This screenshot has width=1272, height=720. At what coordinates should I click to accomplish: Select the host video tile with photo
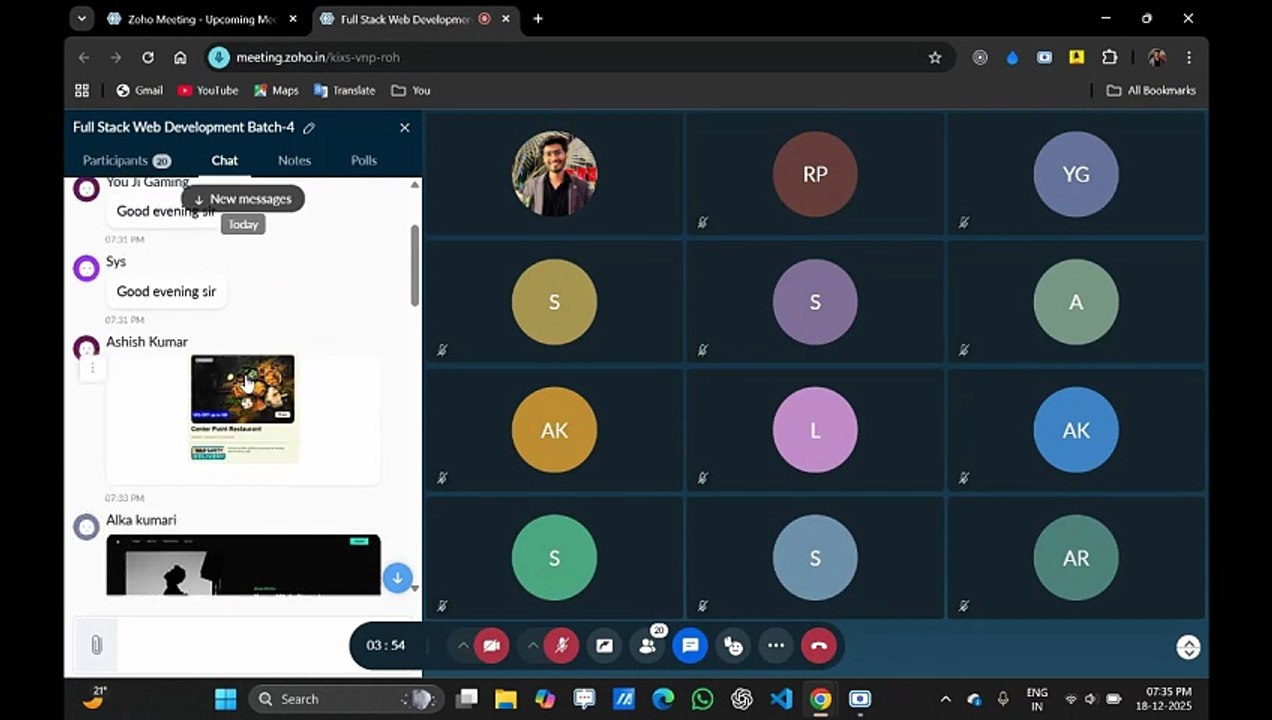(554, 174)
